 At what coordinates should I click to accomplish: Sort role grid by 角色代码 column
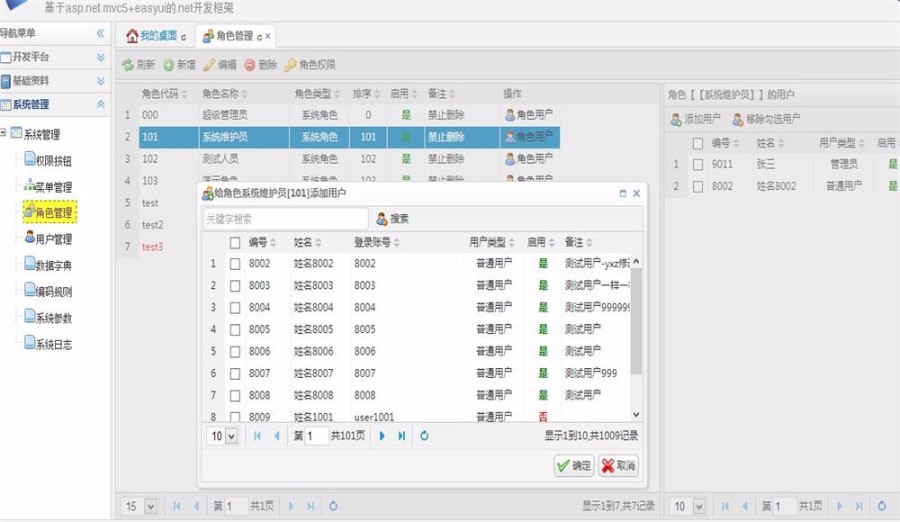click(x=164, y=94)
